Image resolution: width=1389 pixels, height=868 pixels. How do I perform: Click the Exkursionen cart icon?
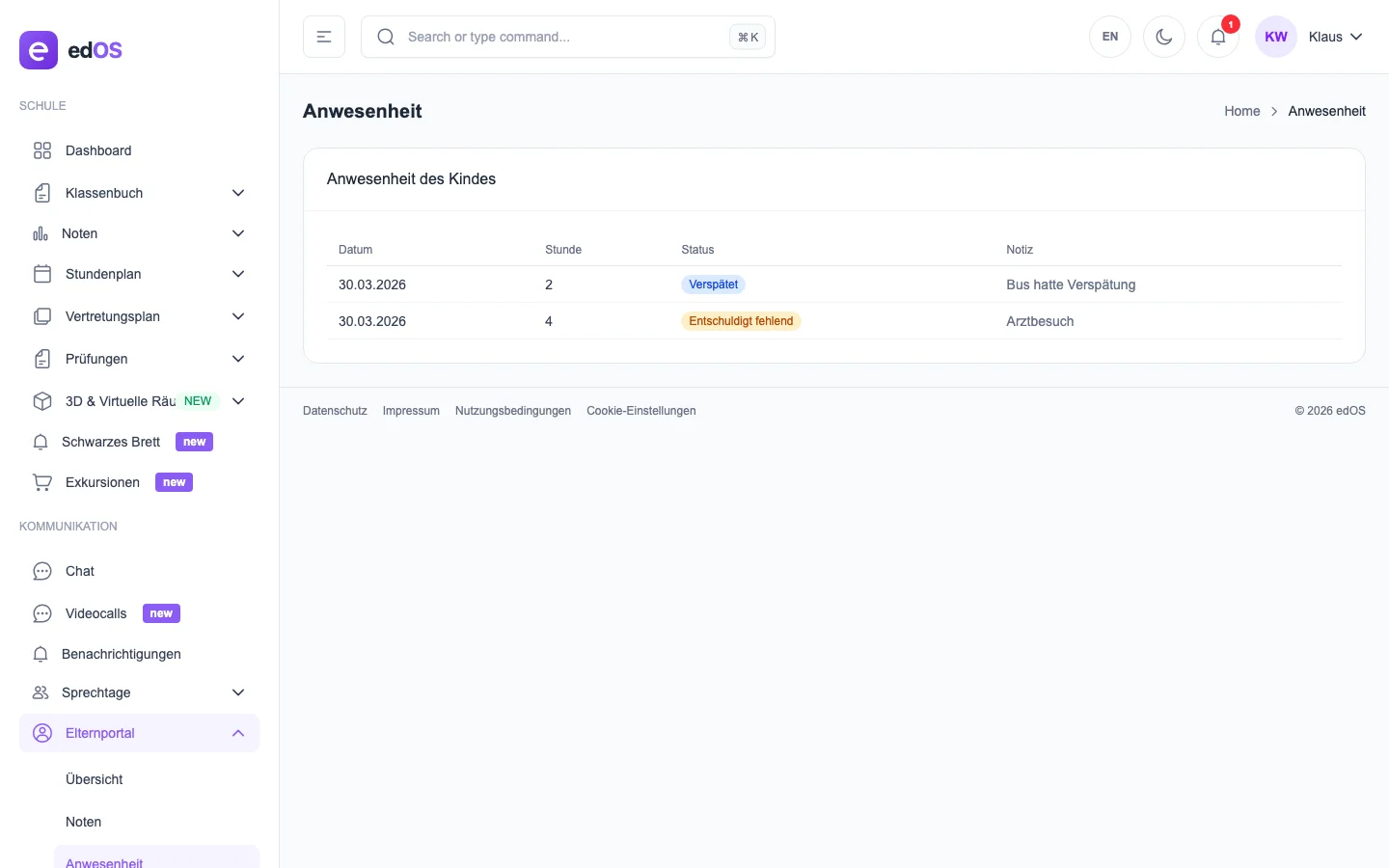pyautogui.click(x=42, y=482)
